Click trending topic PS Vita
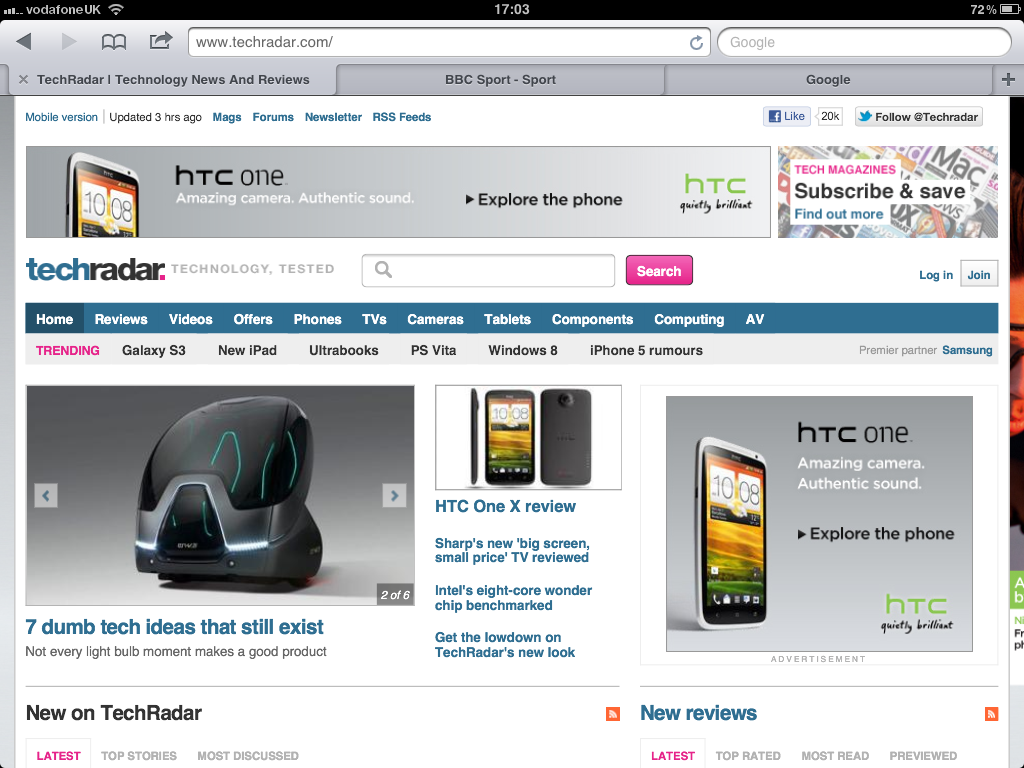The image size is (1024, 768). pos(434,350)
